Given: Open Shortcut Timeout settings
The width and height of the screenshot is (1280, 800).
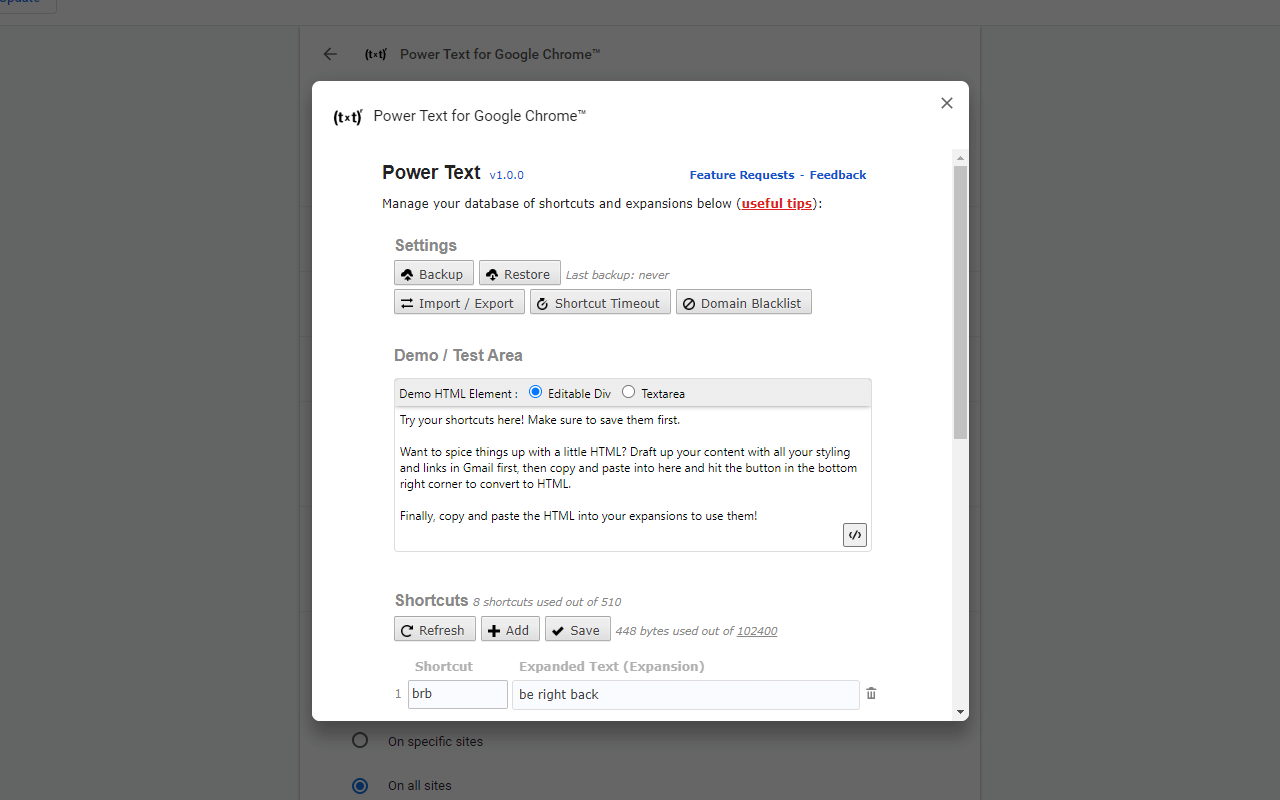Looking at the screenshot, I should 600,302.
